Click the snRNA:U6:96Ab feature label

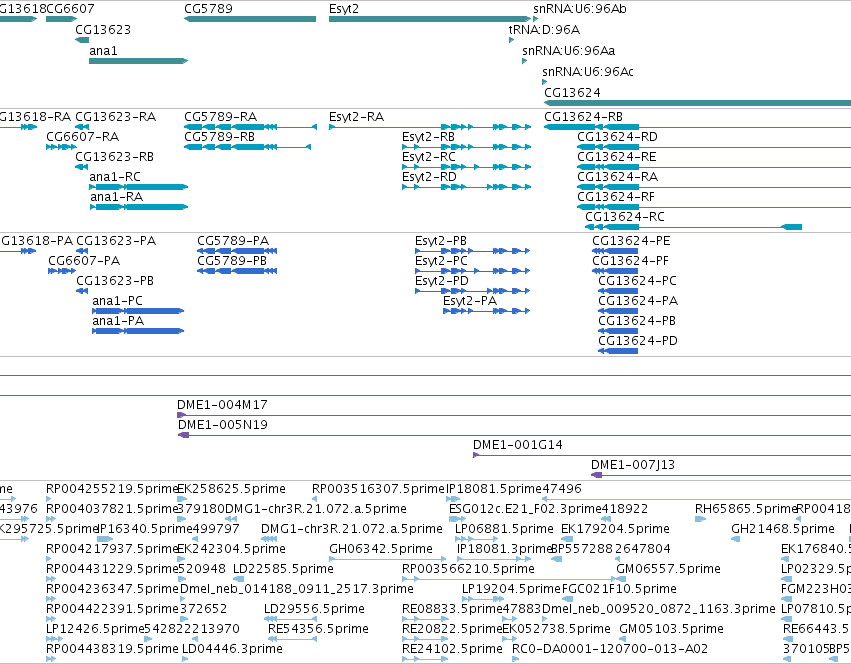coord(580,9)
